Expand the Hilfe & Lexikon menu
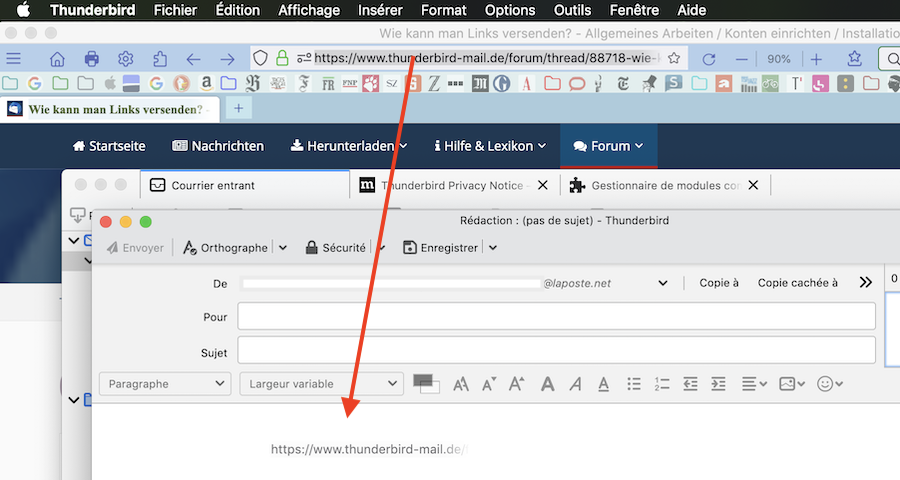This screenshot has width=900, height=480. 490,146
